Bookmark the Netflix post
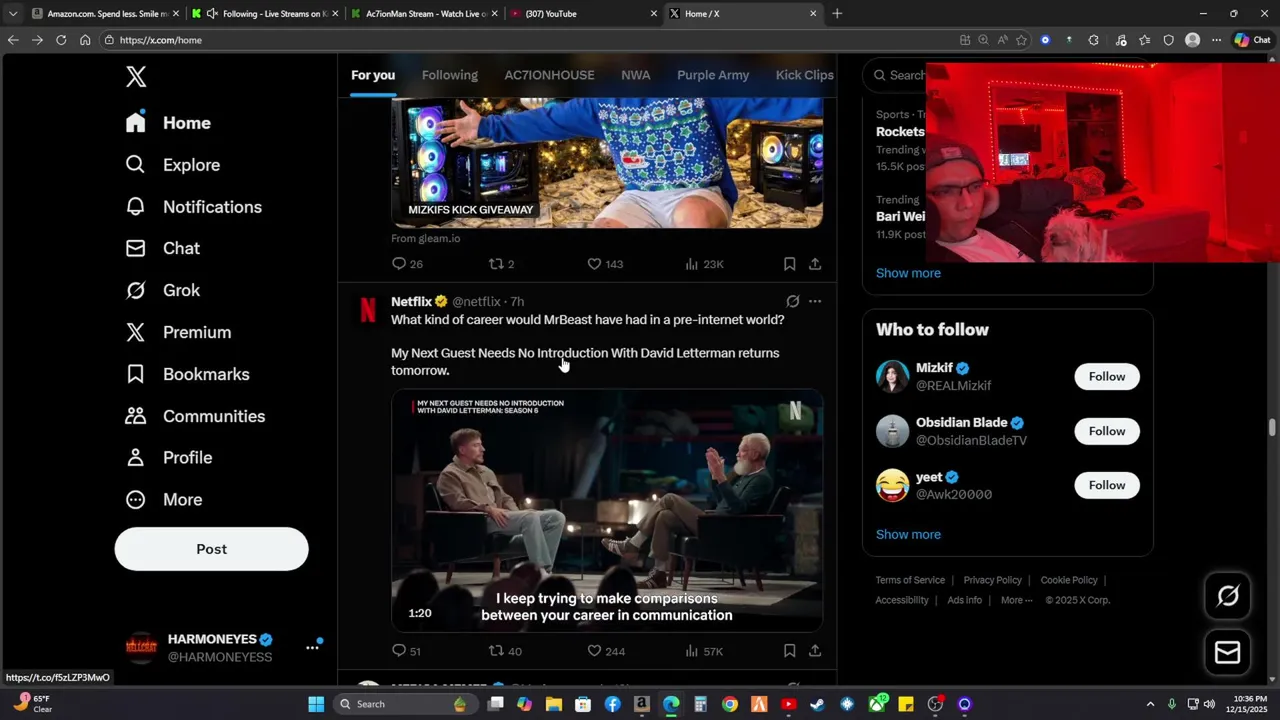This screenshot has width=1280, height=720. 789,651
